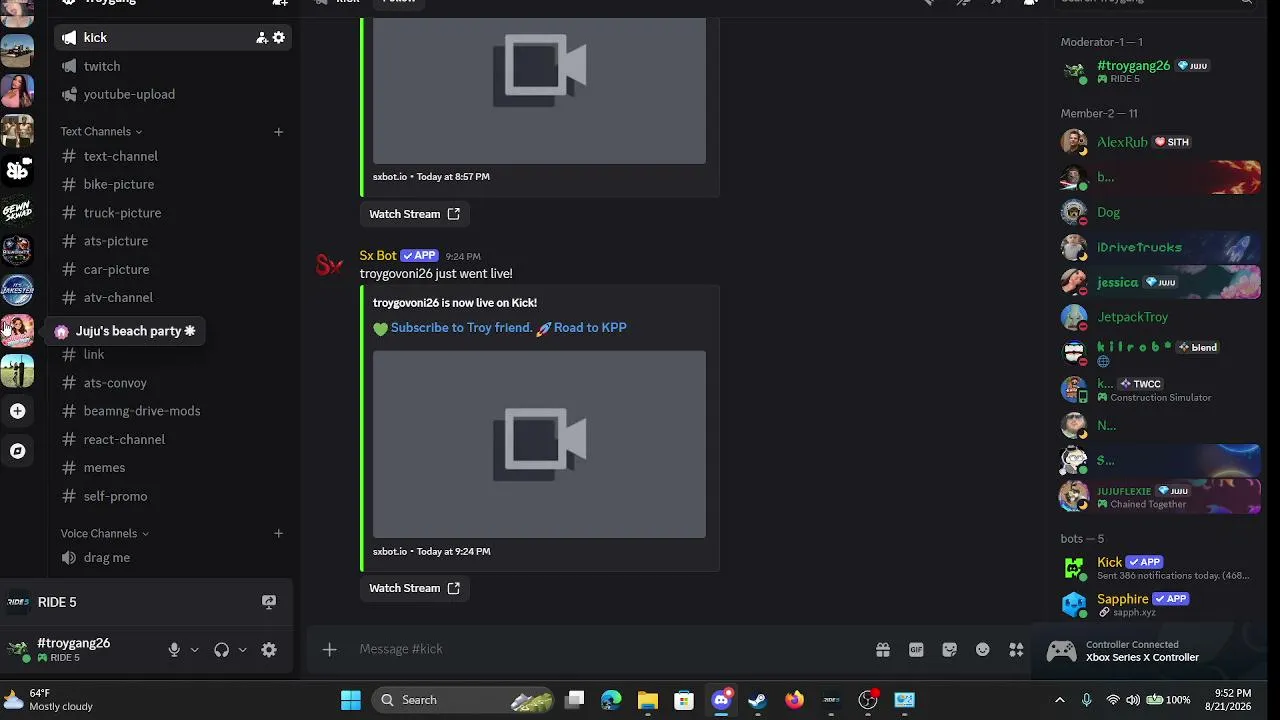Open the Kick bot member entry
The image size is (1280, 720).
point(1159,568)
